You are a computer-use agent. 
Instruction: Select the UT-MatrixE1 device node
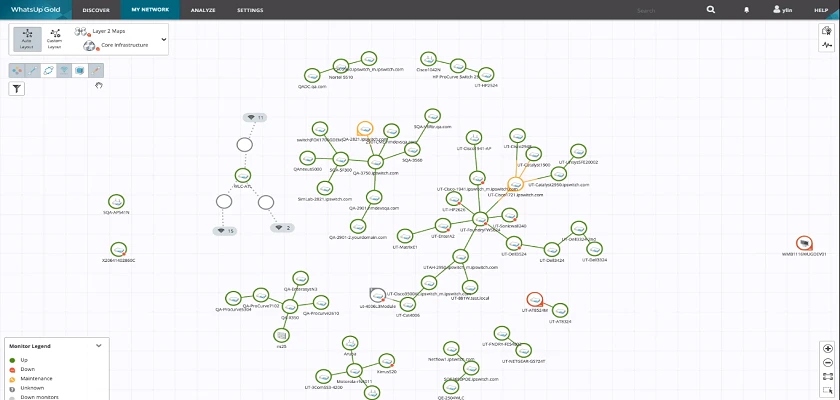[x=406, y=236]
